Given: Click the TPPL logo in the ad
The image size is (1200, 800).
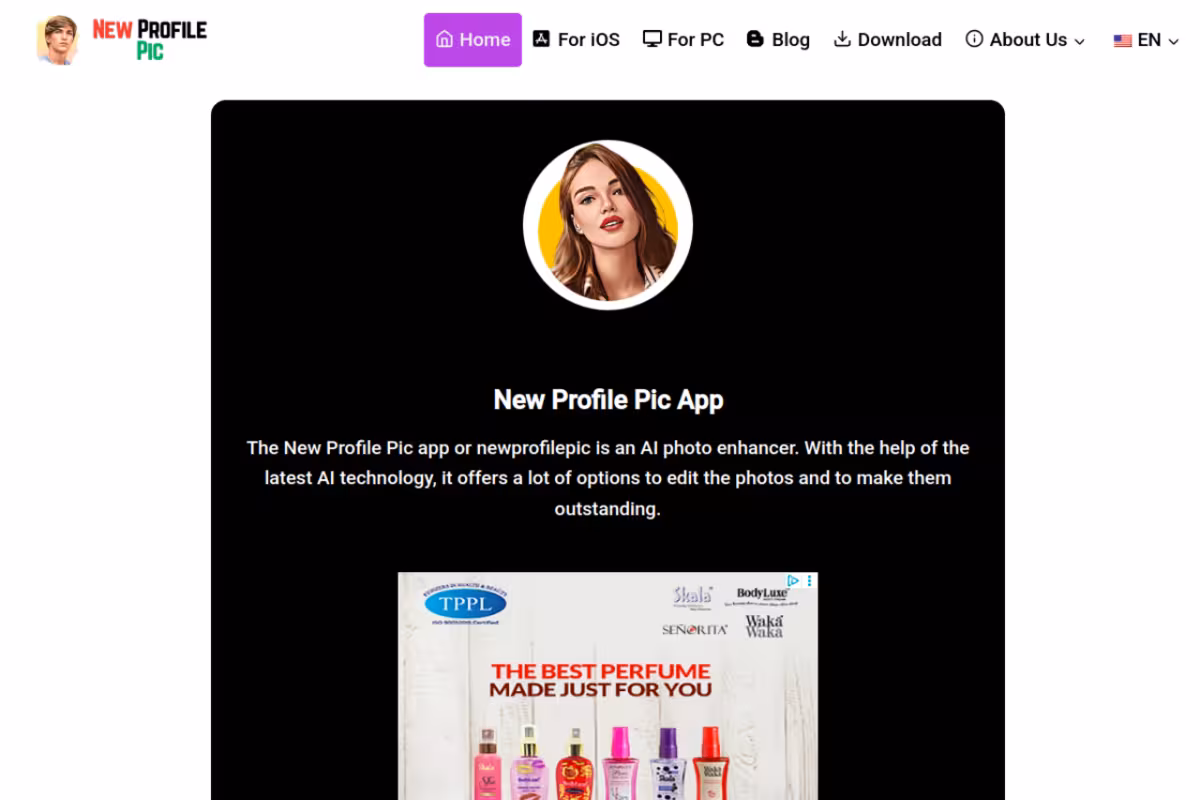Looking at the screenshot, I should click(x=465, y=603).
